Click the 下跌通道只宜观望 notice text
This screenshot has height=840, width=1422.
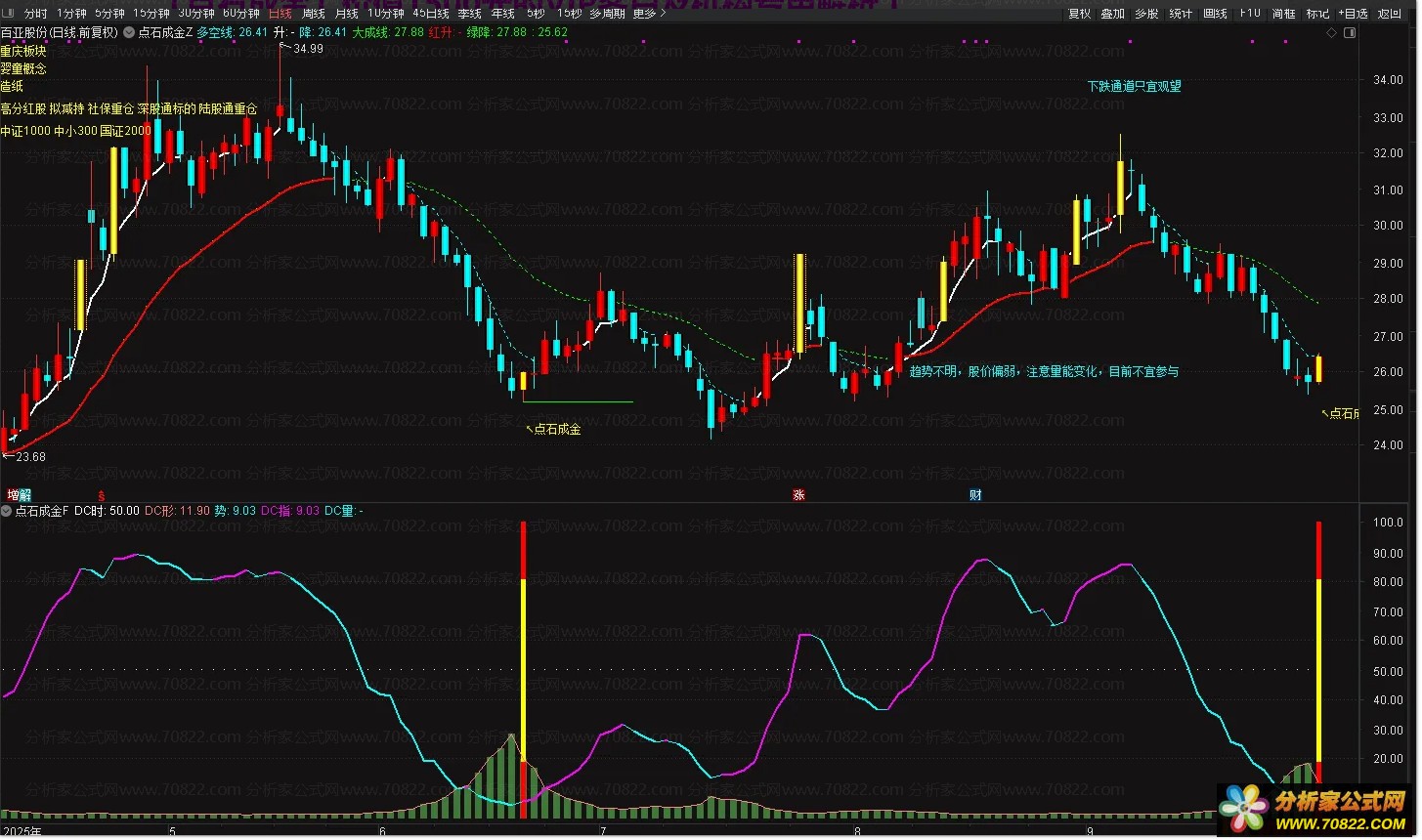point(1134,86)
